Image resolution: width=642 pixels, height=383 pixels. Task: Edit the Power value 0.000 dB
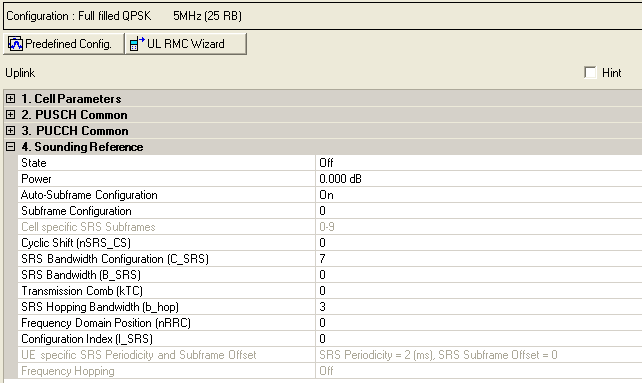coord(479,179)
